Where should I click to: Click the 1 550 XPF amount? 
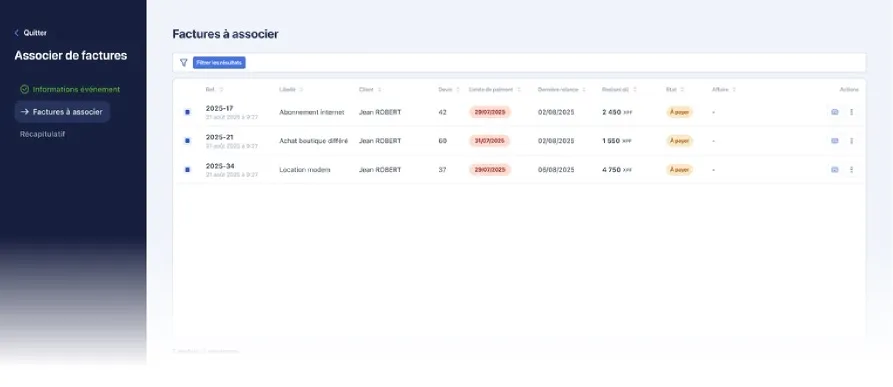[x=617, y=141]
